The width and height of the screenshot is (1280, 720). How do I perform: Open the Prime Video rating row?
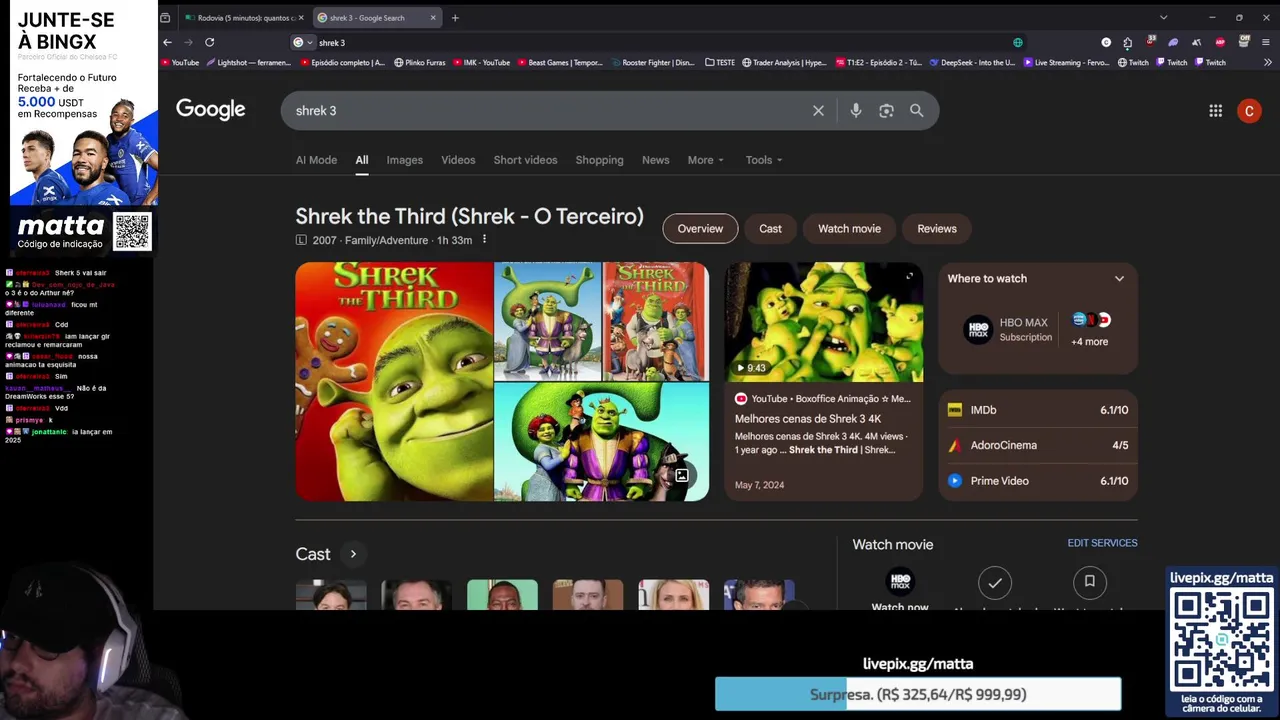point(1038,481)
